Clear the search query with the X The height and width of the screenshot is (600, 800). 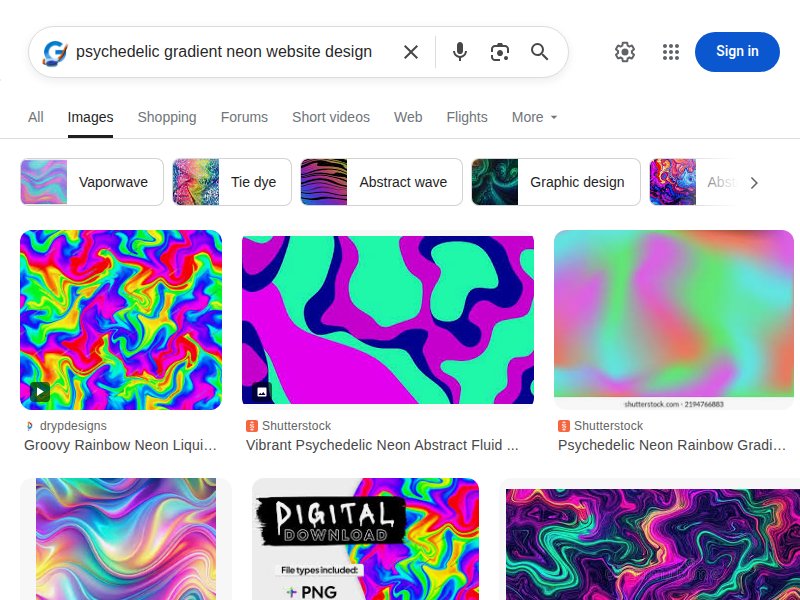410,52
